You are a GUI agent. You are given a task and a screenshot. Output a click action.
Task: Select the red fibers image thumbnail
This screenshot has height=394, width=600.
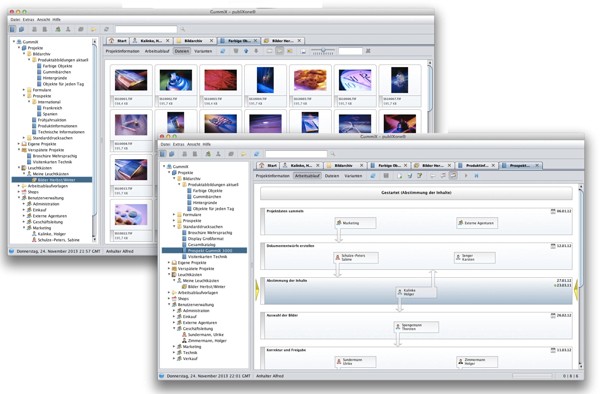pos(220,80)
